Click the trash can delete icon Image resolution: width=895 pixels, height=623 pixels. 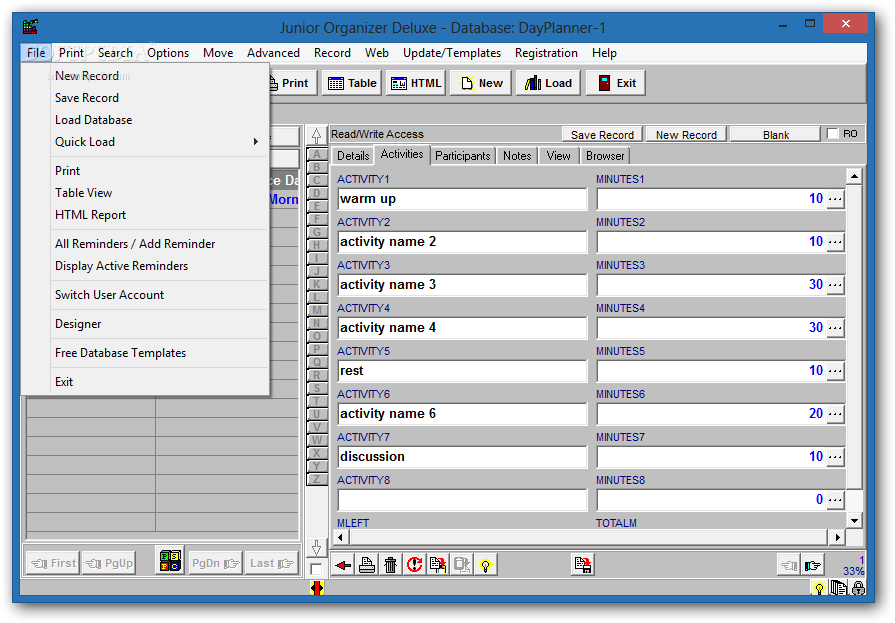390,565
